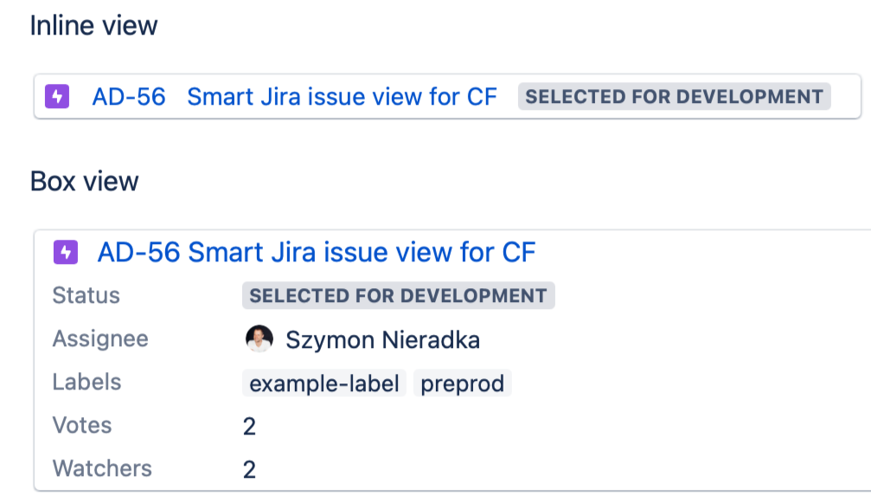Open inline 'Smart Jira issue view for CF' title
This screenshot has height=496, width=871.
point(342,97)
